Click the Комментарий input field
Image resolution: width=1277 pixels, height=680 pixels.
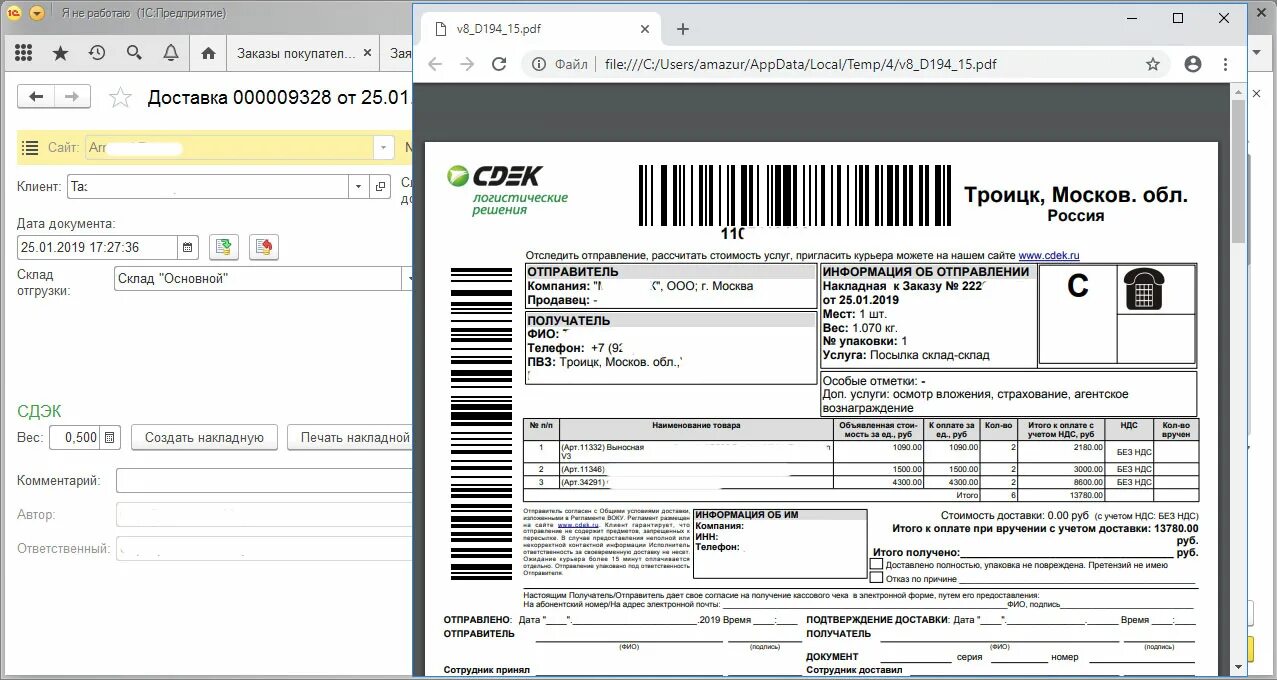click(x=265, y=480)
